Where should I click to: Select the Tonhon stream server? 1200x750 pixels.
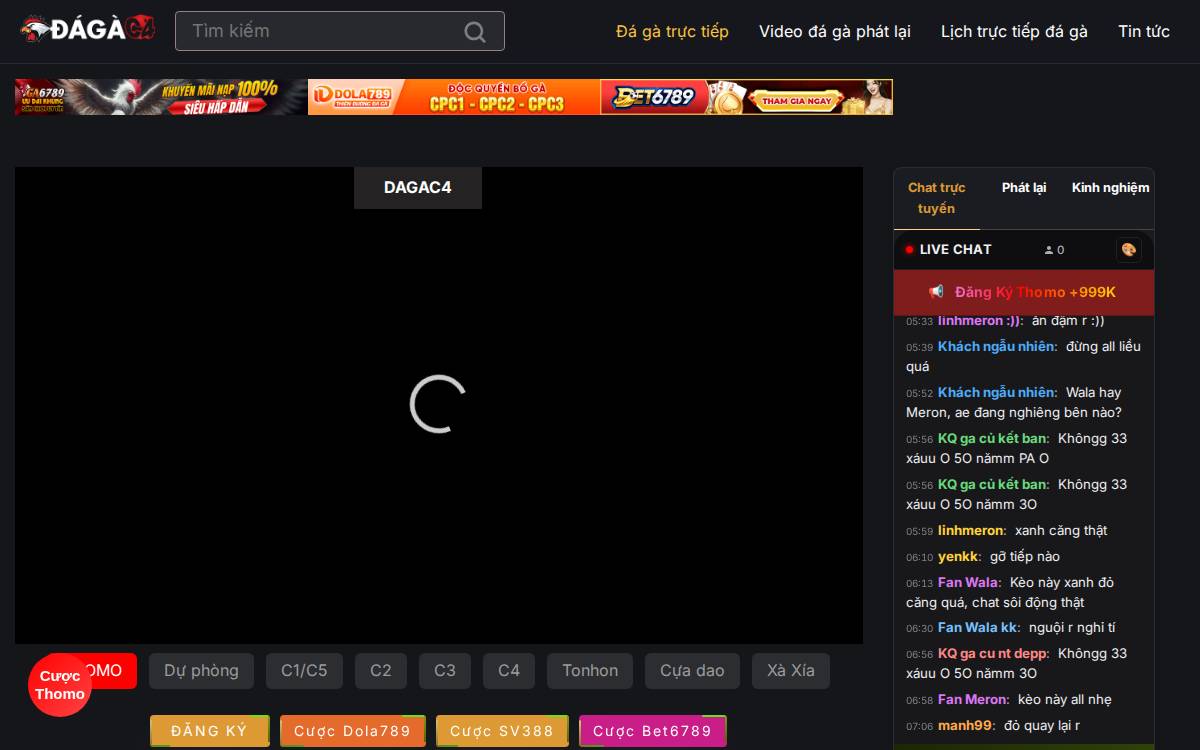(x=590, y=671)
